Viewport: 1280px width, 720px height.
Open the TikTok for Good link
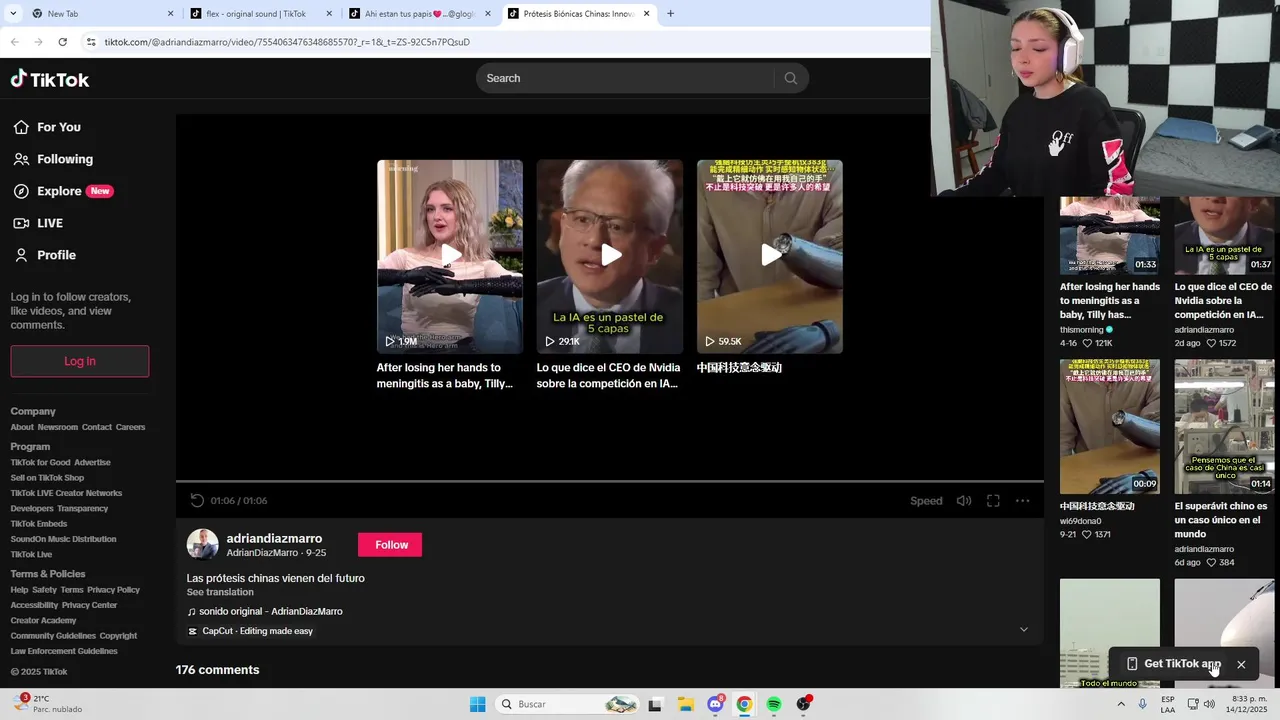coord(40,462)
